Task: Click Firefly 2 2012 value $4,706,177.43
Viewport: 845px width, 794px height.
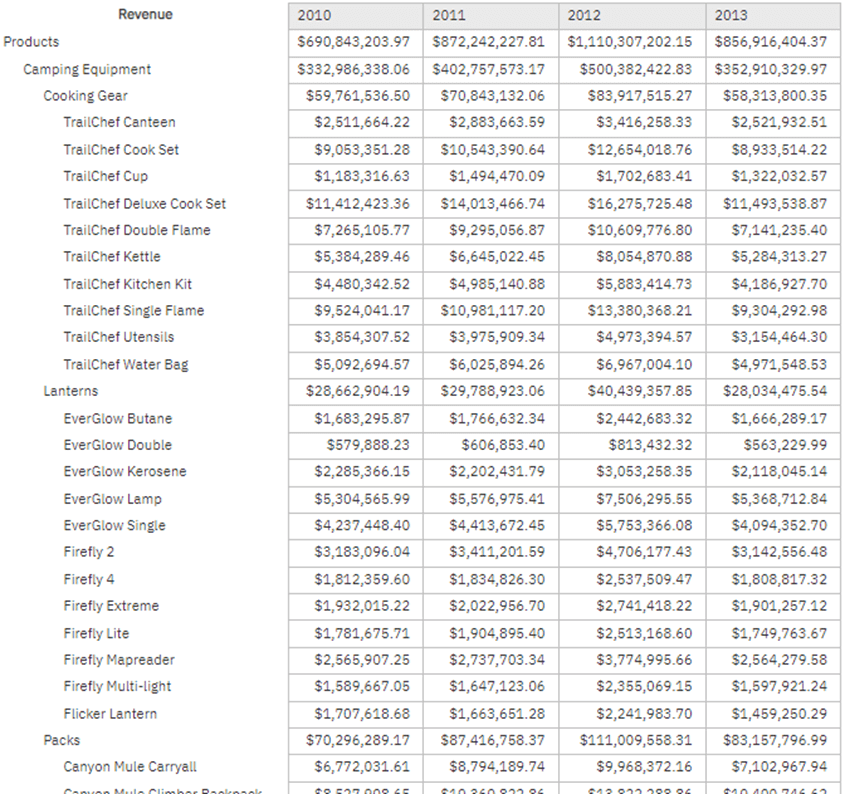Action: (x=644, y=552)
